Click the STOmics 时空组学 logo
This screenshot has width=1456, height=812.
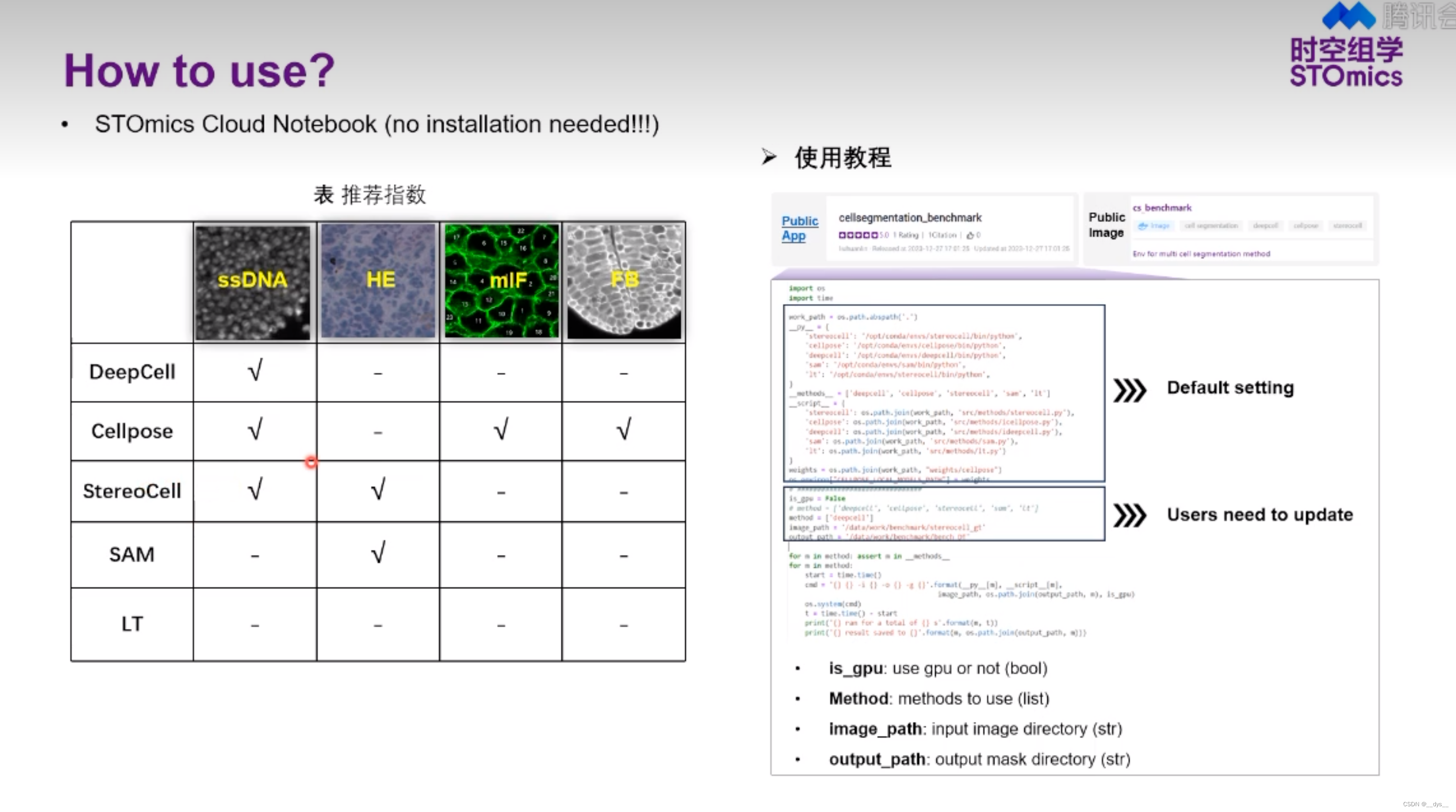click(x=1346, y=61)
